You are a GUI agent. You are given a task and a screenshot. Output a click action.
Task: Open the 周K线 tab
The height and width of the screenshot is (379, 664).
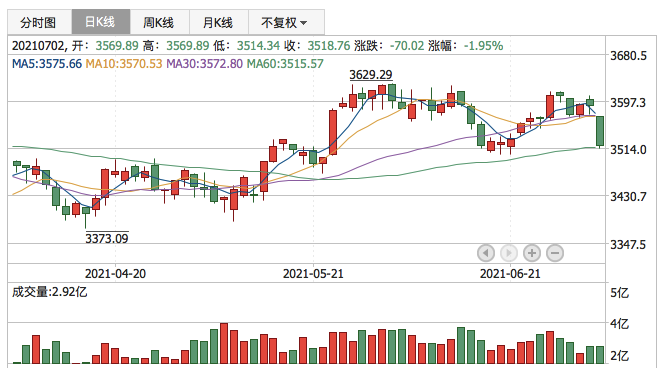pos(160,22)
